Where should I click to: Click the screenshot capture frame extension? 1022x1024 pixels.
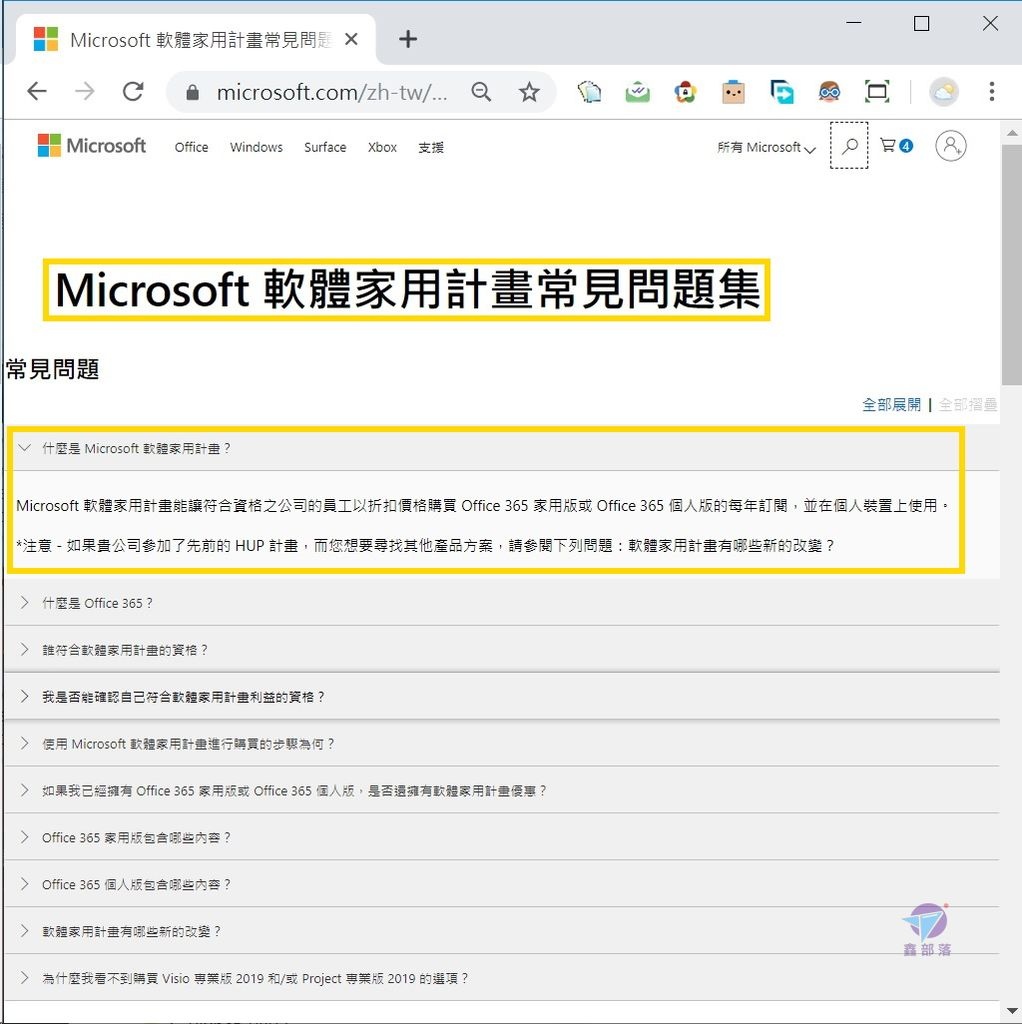click(877, 92)
